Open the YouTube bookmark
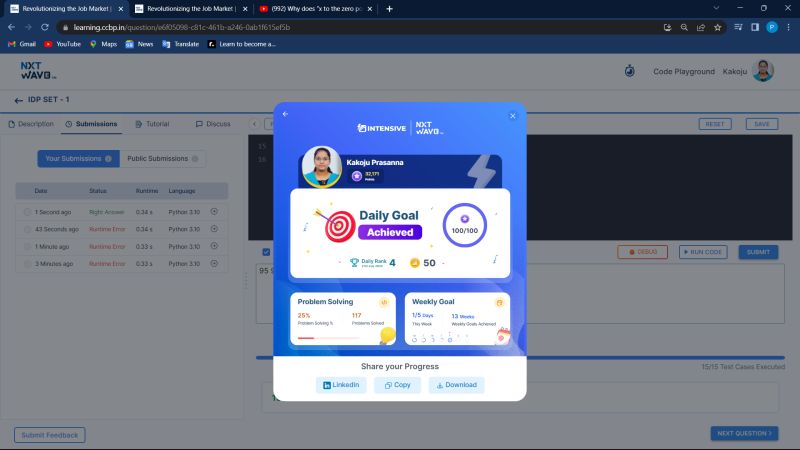 [63, 44]
